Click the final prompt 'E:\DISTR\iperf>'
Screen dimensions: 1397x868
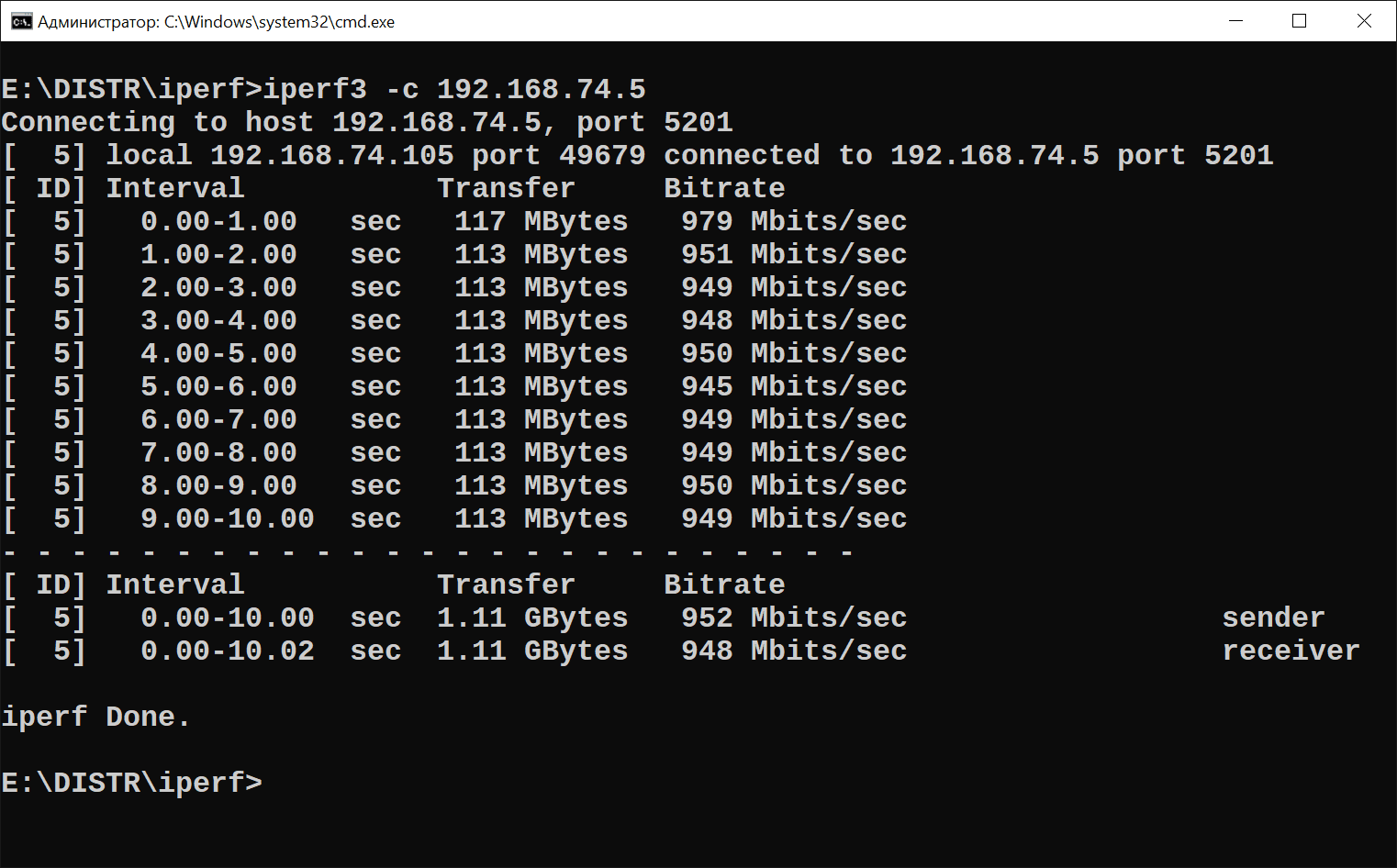point(132,783)
